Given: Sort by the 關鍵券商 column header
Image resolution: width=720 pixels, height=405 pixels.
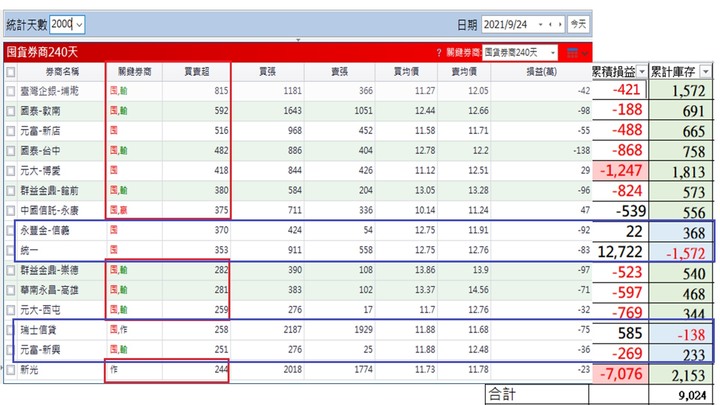Looking at the screenshot, I should 135,72.
